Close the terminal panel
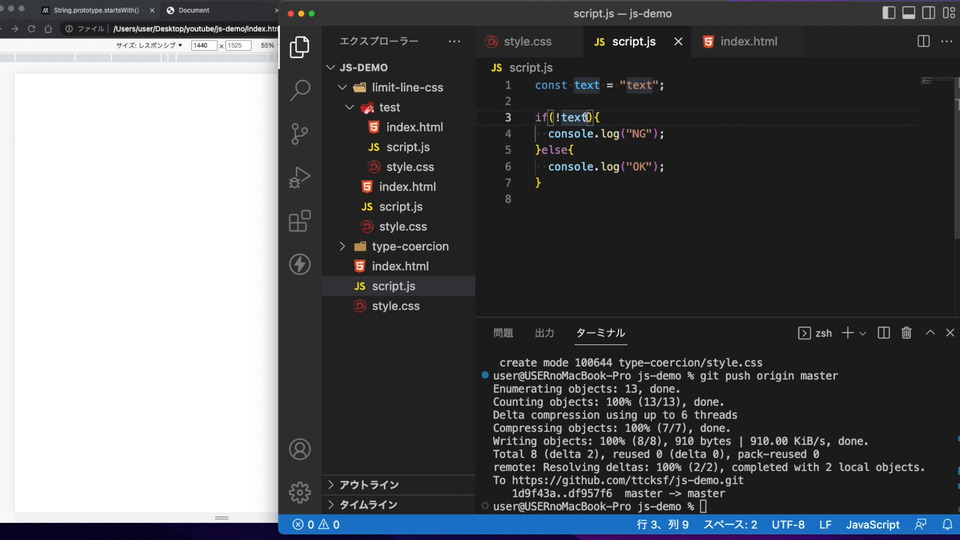The image size is (960, 540). click(950, 332)
